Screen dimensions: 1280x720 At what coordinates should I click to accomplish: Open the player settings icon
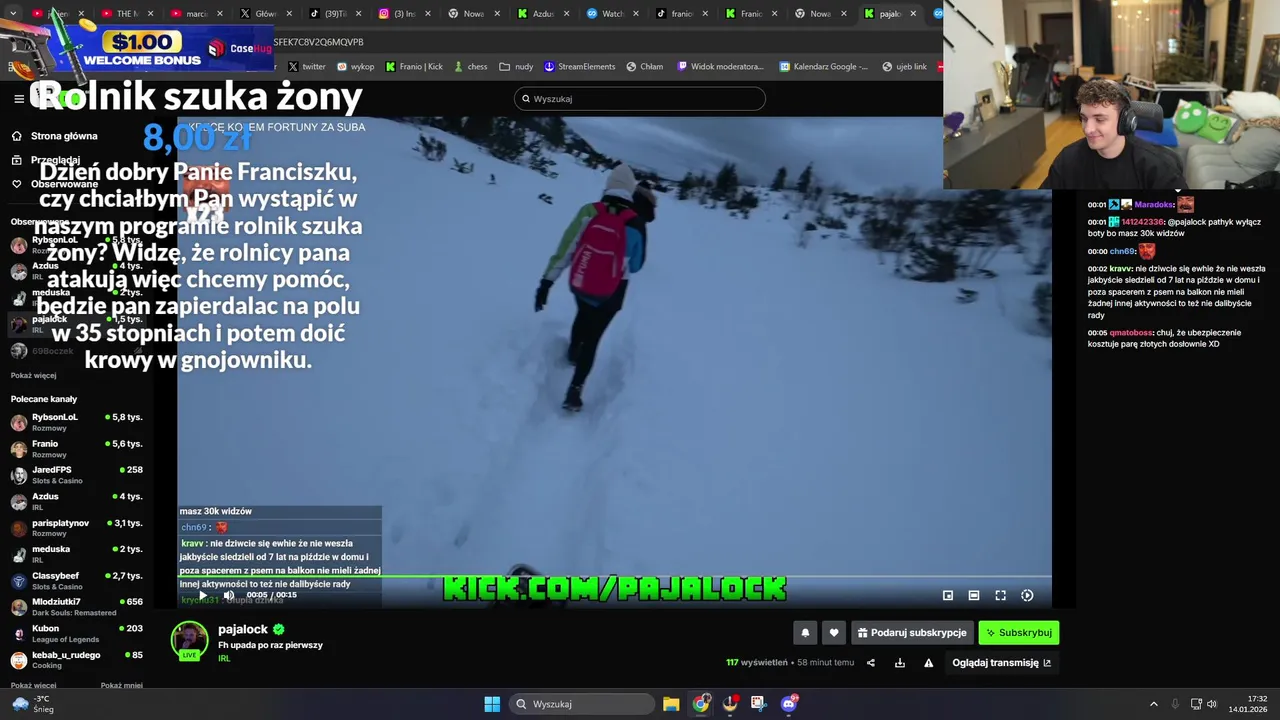[x=1027, y=595]
